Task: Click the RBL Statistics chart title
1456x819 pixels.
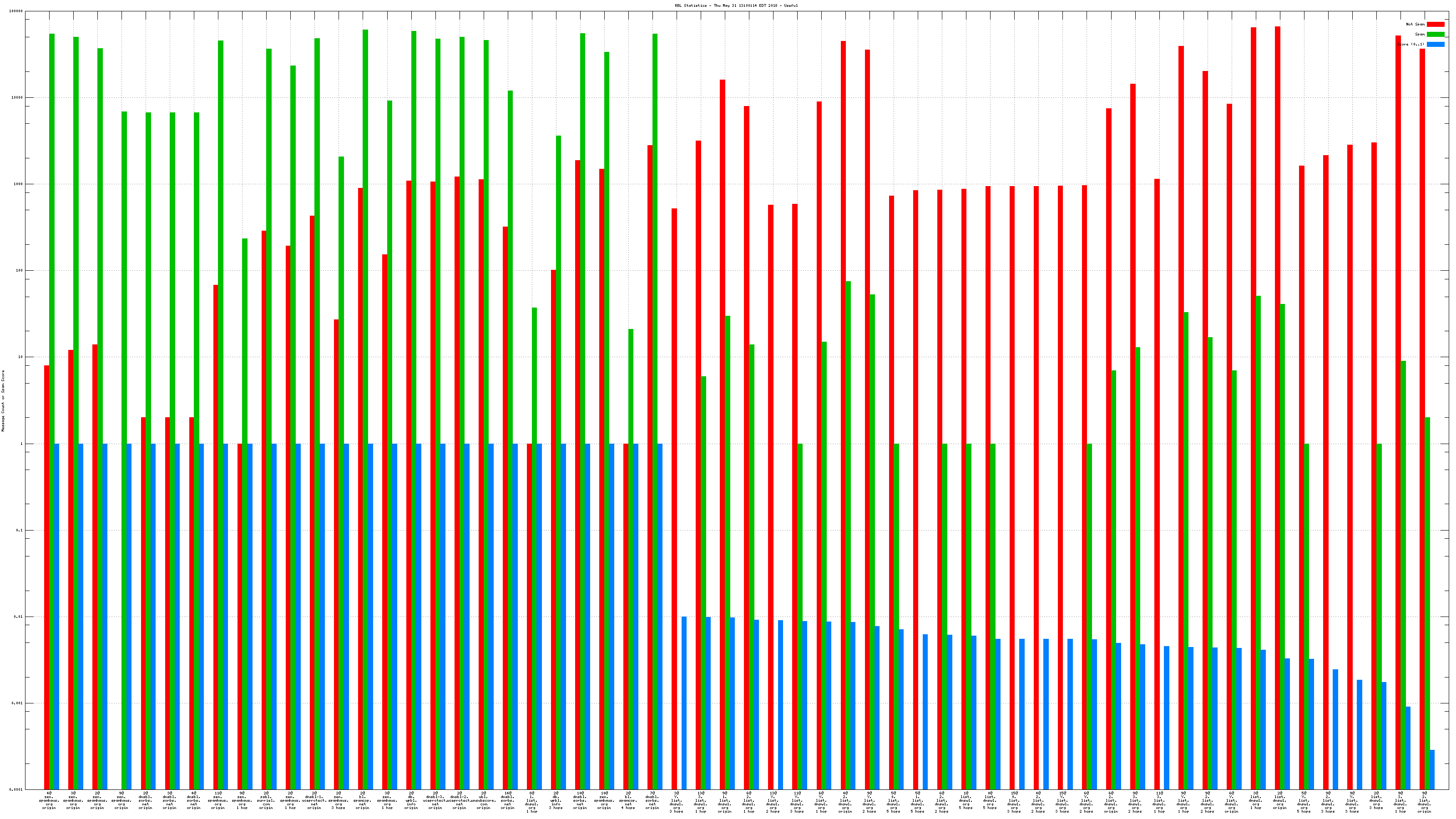Action: [x=736, y=5]
